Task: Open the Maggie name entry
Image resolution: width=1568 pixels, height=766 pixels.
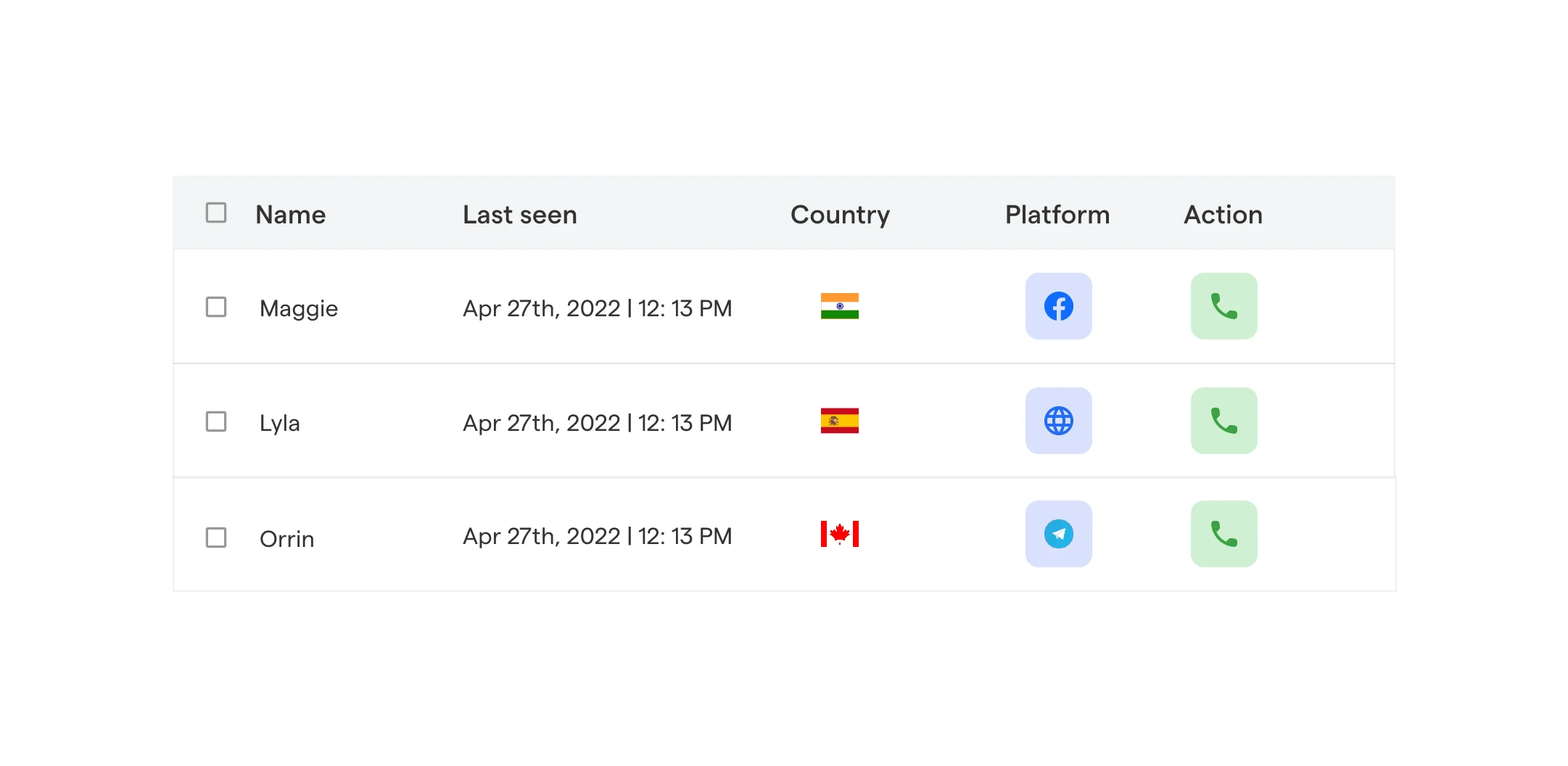Action: click(x=299, y=308)
